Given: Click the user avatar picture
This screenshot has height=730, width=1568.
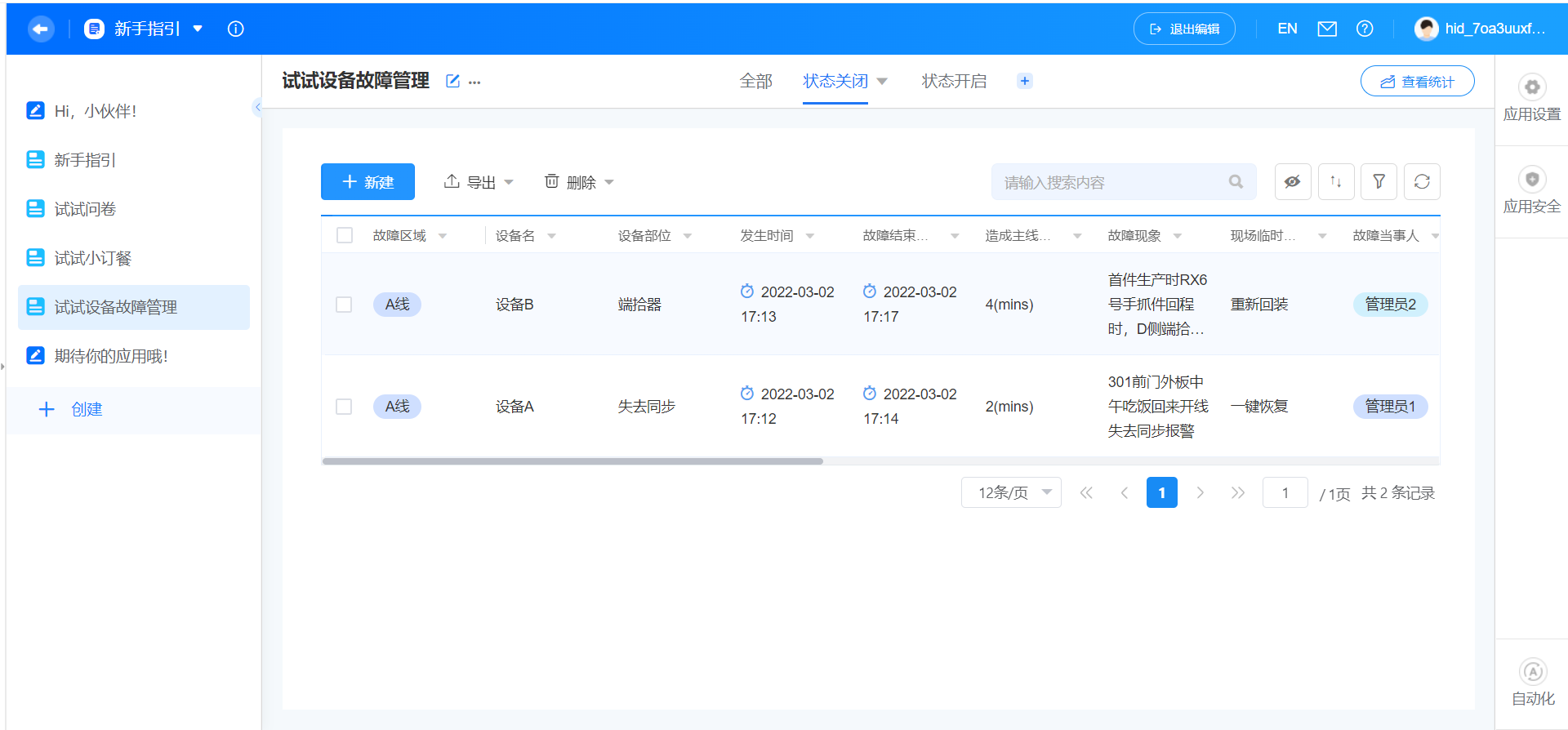Looking at the screenshot, I should click(x=1427, y=29).
